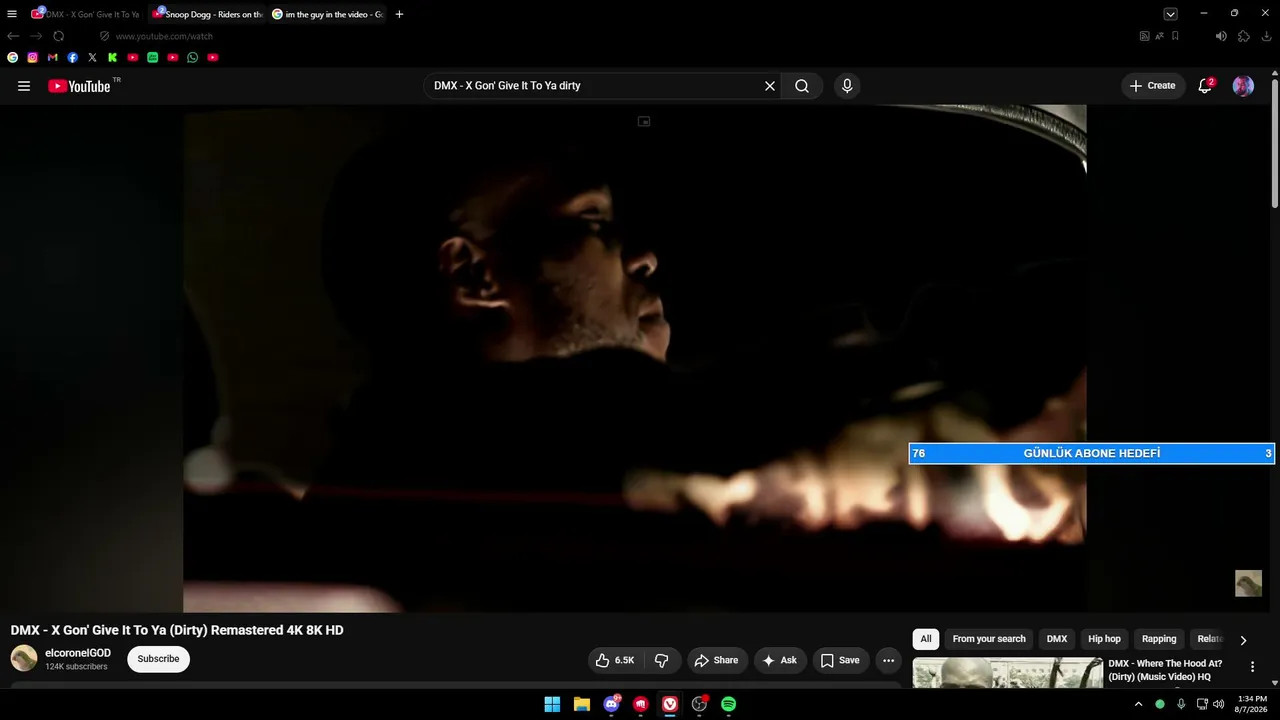Clear the search box with X
Viewport: 1280px width, 720px height.
(x=770, y=86)
